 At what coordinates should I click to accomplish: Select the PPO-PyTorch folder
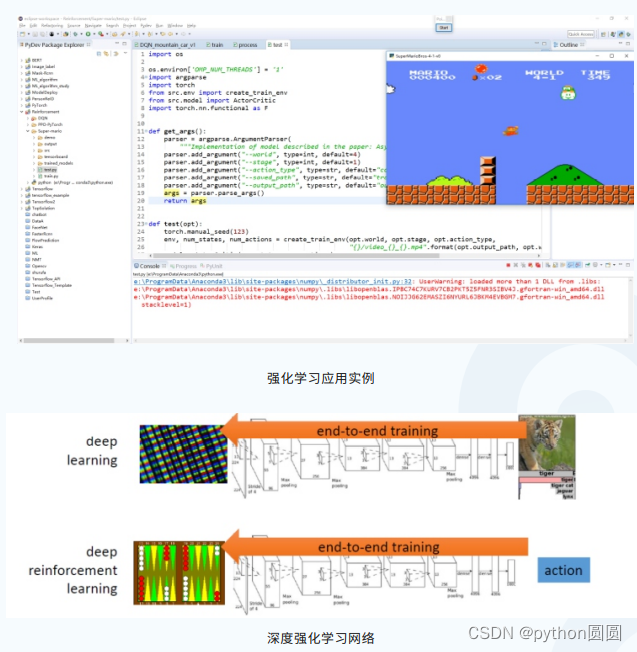[x=47, y=124]
